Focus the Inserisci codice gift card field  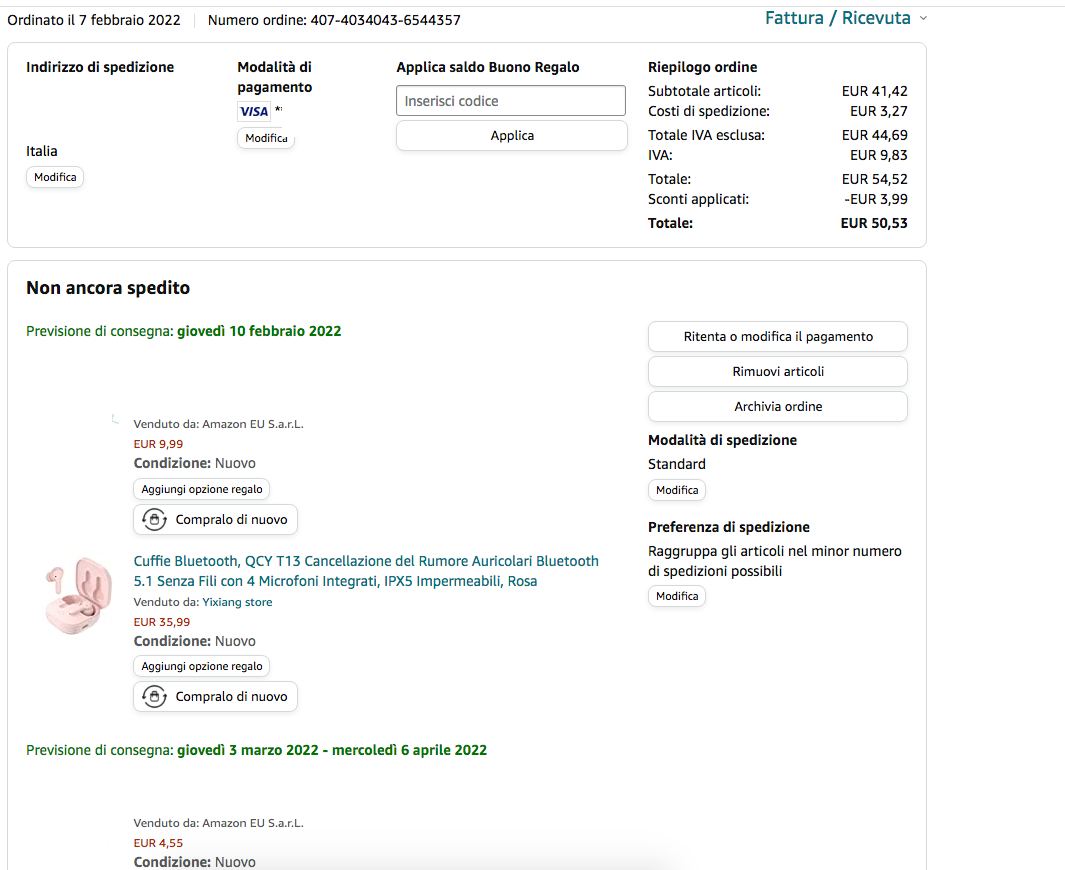tap(511, 101)
